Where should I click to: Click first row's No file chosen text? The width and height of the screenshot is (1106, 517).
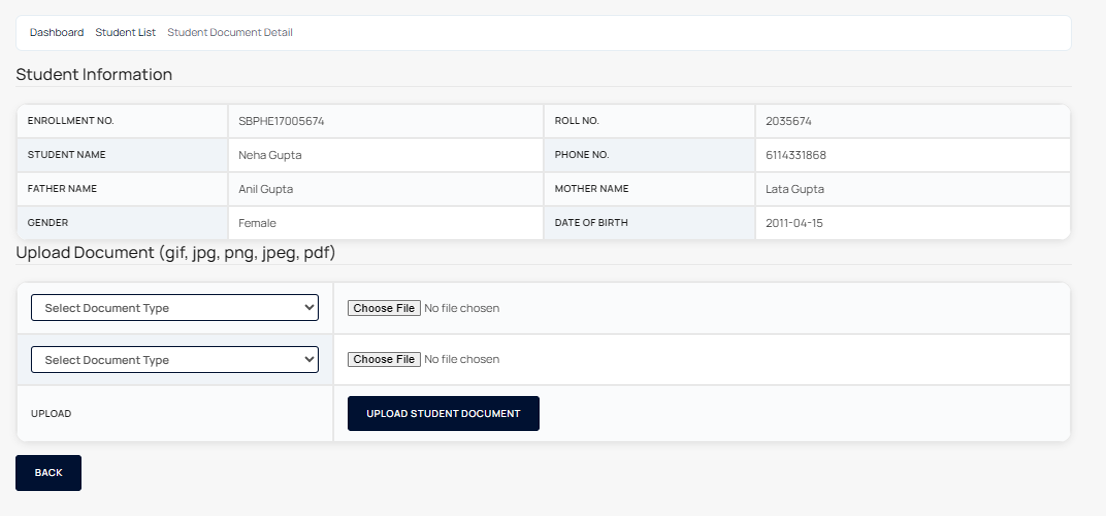click(x=461, y=308)
